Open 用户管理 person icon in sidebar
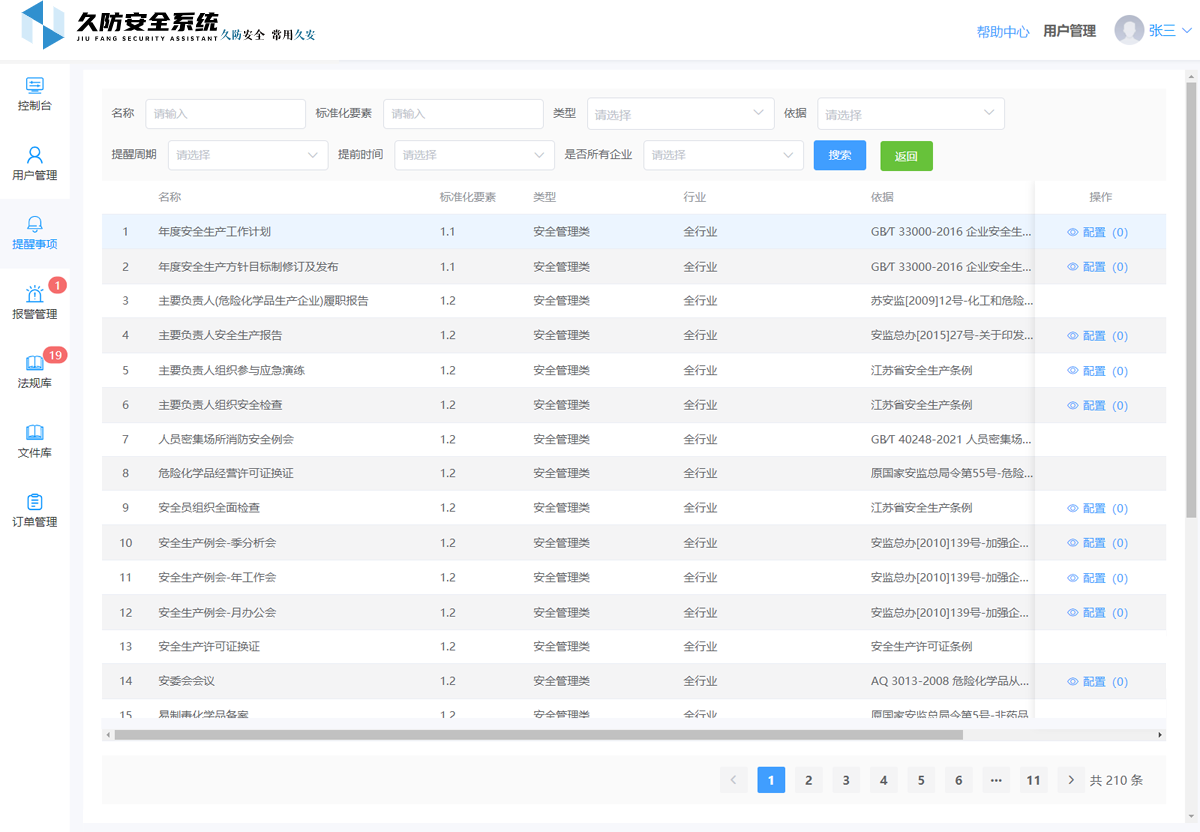The width and height of the screenshot is (1200, 832). click(35, 155)
